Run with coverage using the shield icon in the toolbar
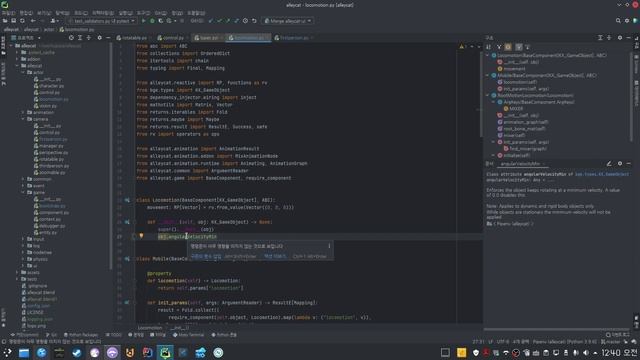 (x=161, y=21)
